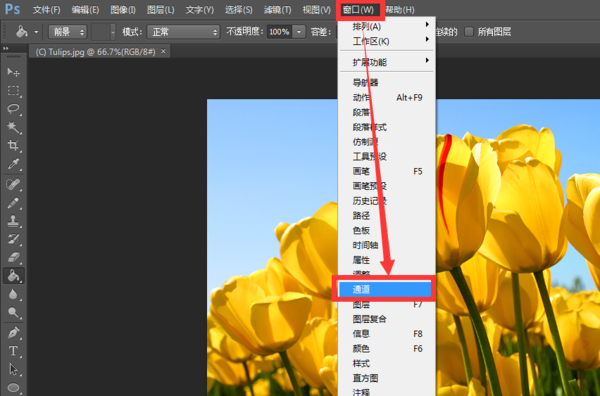Select the Eraser tool
The image size is (600, 396).
[x=13, y=257]
